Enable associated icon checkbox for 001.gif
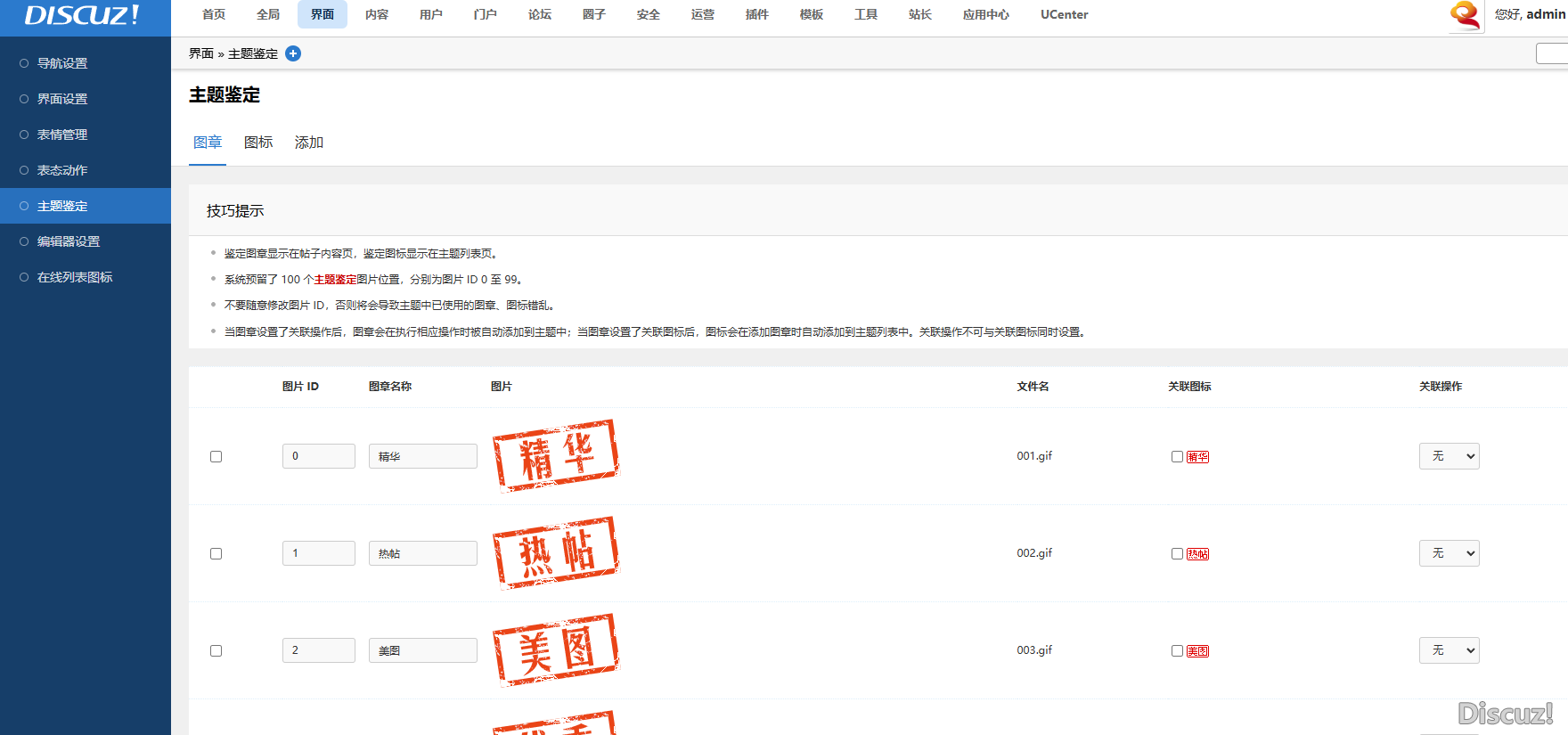 (x=1177, y=457)
